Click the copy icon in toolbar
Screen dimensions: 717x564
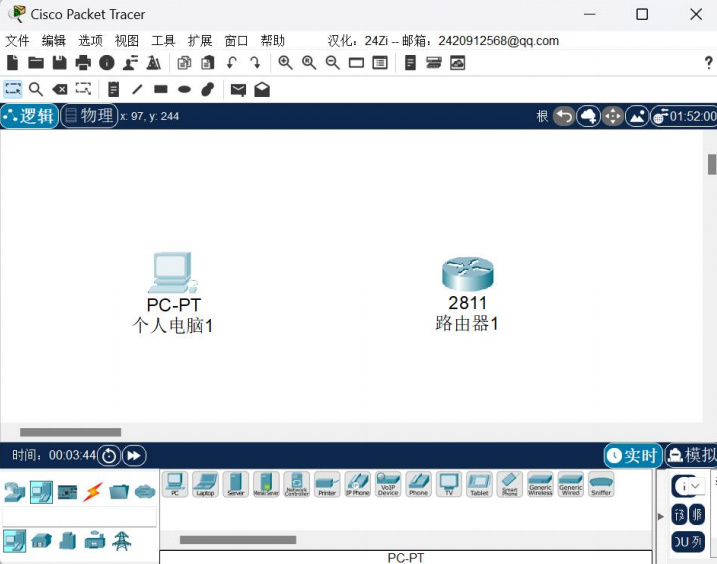pyautogui.click(x=184, y=63)
